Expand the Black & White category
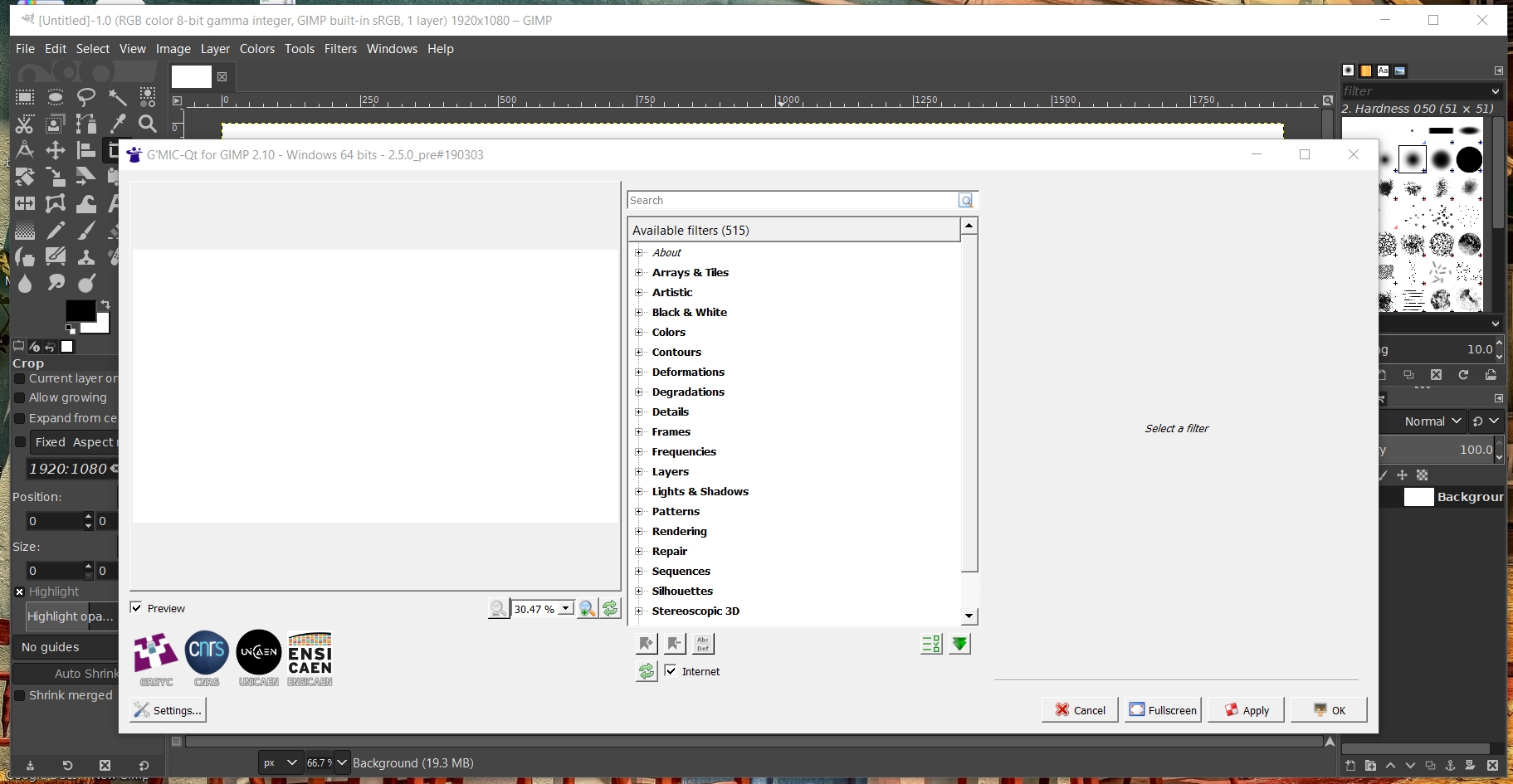The image size is (1513, 784). click(x=639, y=312)
